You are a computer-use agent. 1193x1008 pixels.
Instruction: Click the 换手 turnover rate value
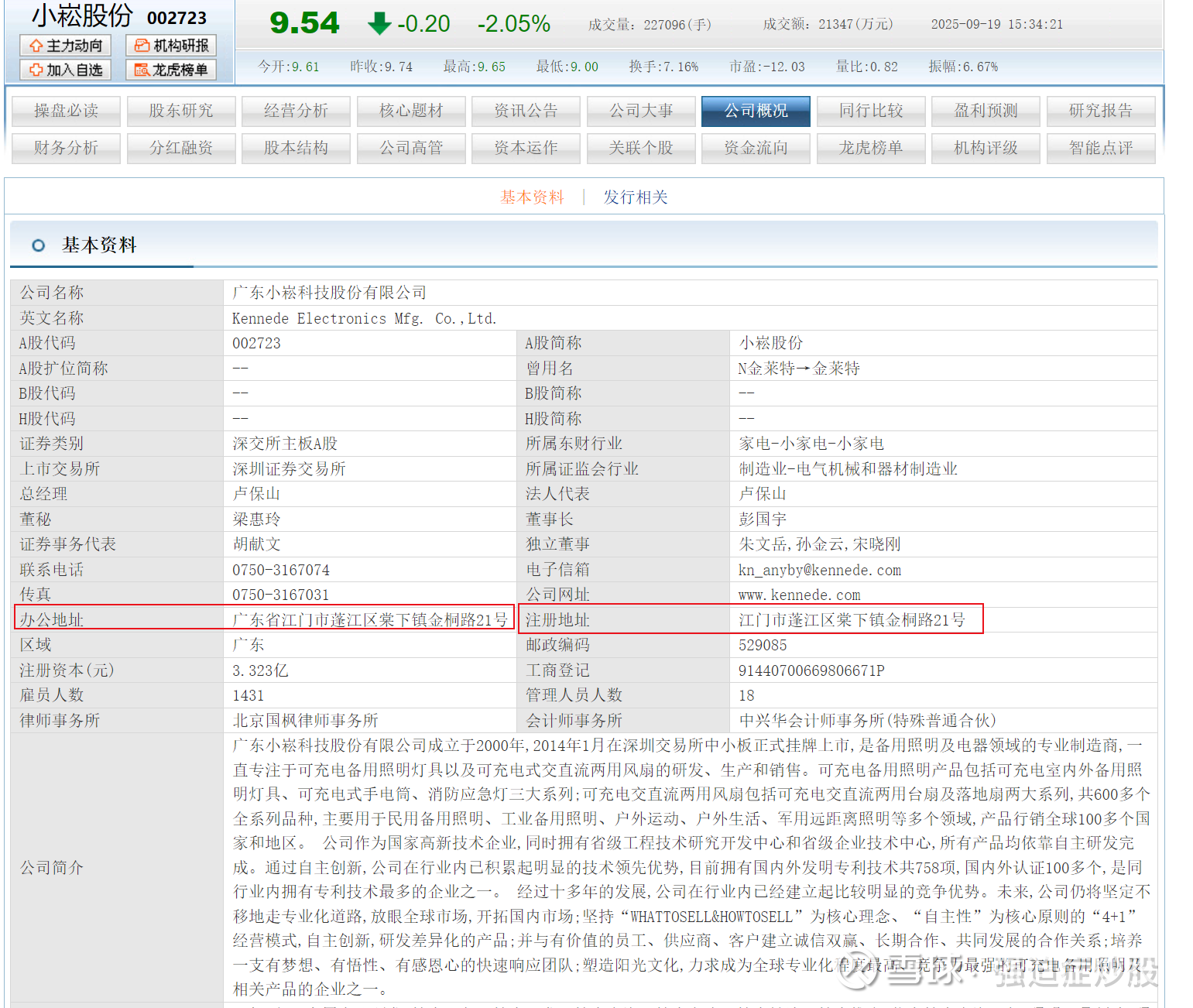coord(680,67)
